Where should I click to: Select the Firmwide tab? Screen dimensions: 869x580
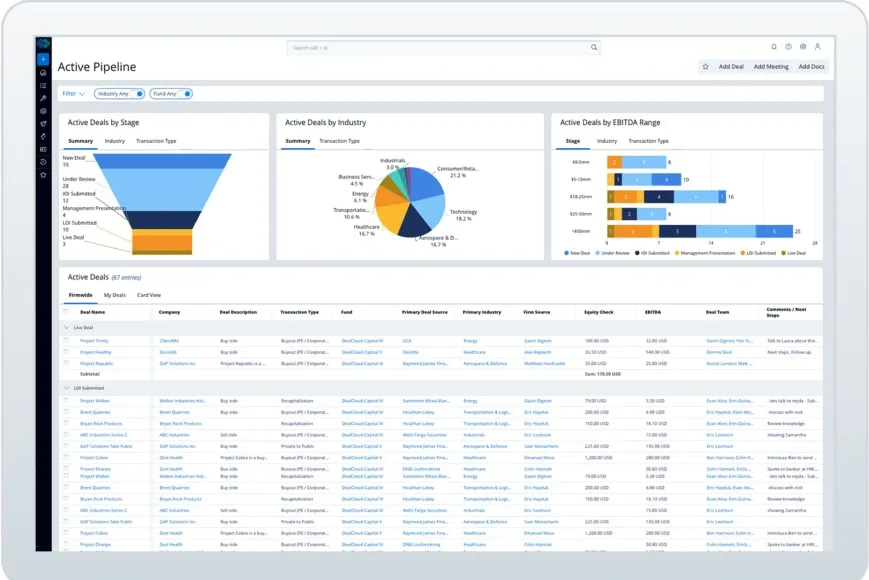click(80, 295)
